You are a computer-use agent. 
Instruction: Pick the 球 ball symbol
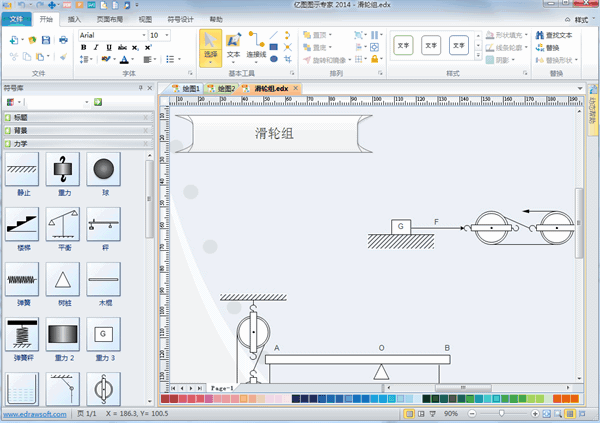(104, 169)
